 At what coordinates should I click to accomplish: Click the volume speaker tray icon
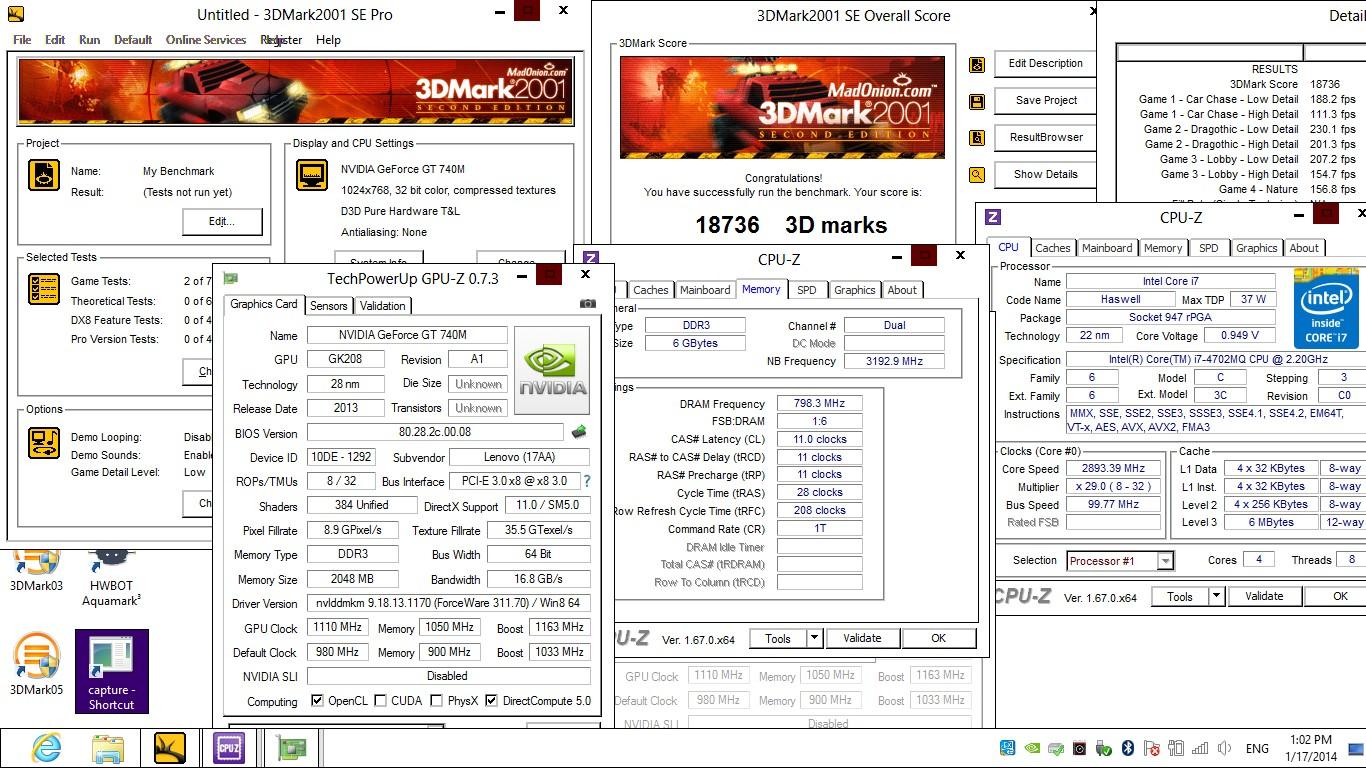coord(1225,748)
